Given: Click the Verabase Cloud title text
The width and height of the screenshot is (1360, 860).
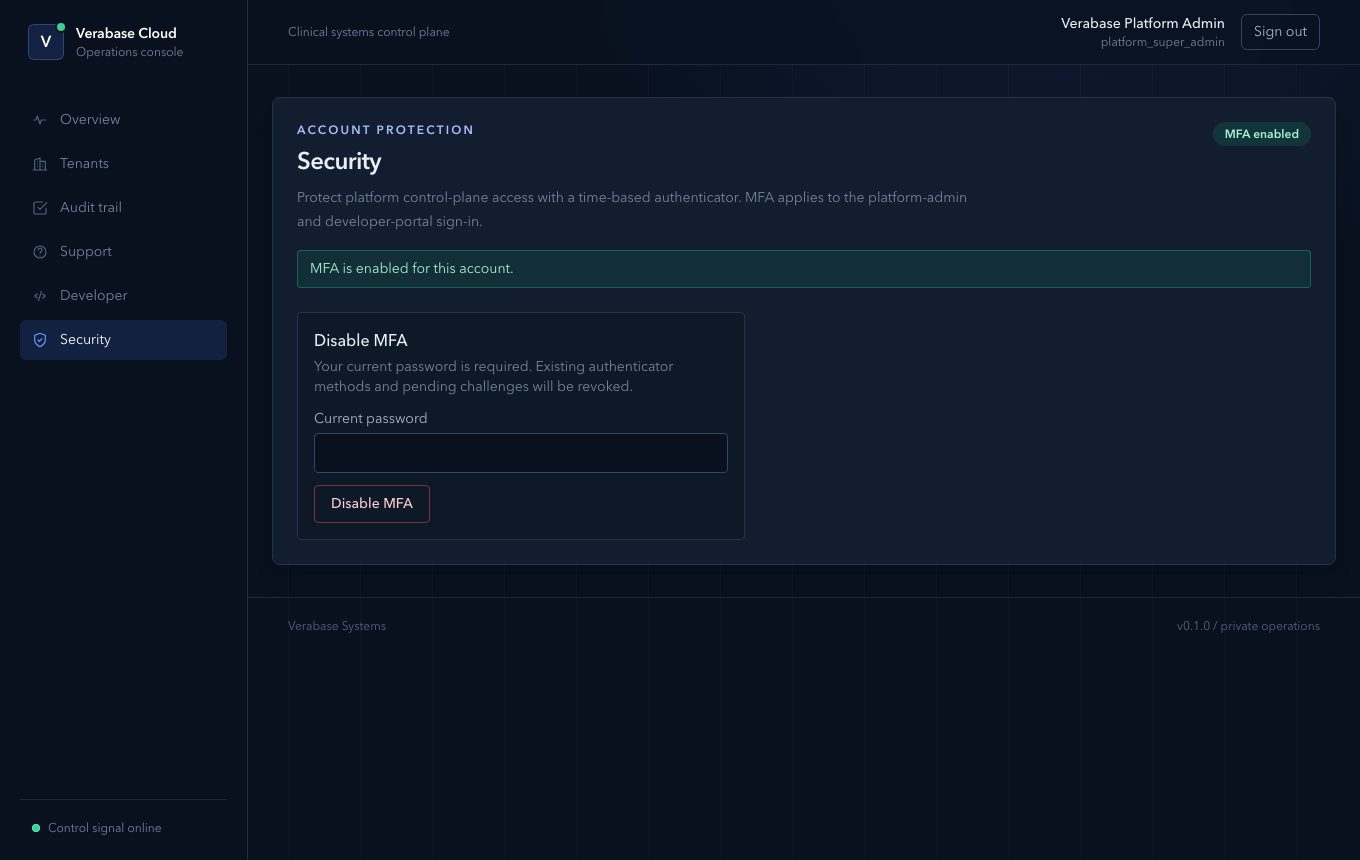Looking at the screenshot, I should pos(126,33).
